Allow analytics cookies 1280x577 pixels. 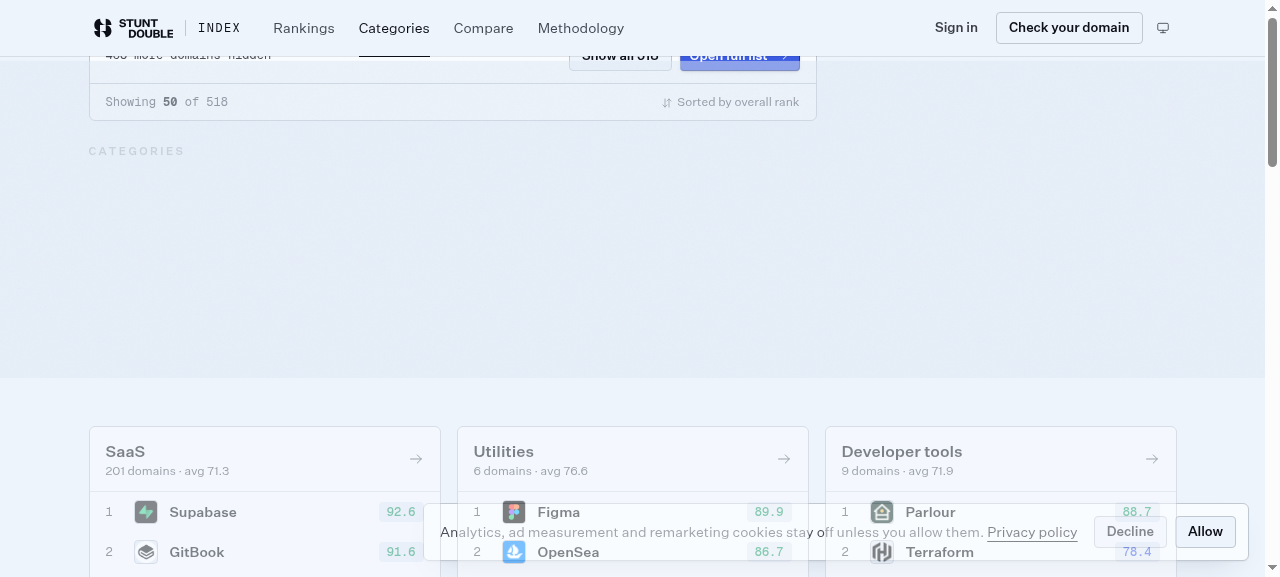1205,532
